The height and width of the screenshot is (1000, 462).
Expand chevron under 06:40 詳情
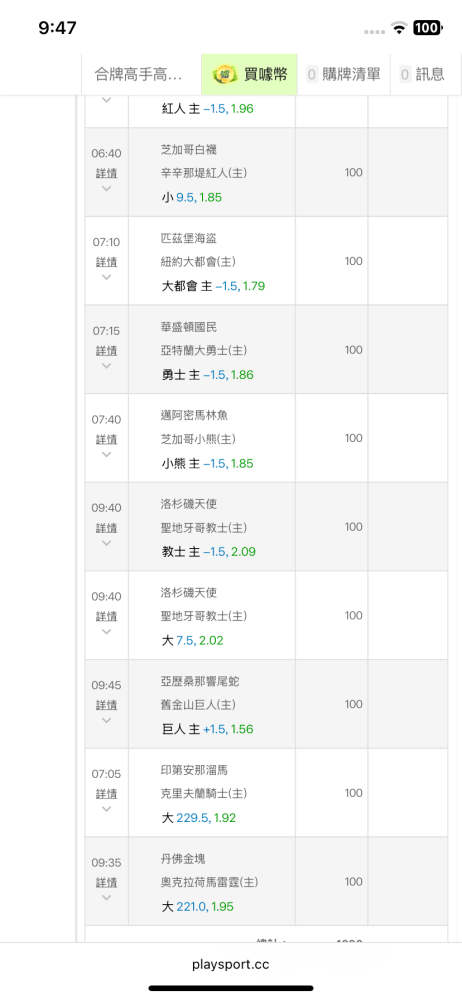tap(107, 189)
